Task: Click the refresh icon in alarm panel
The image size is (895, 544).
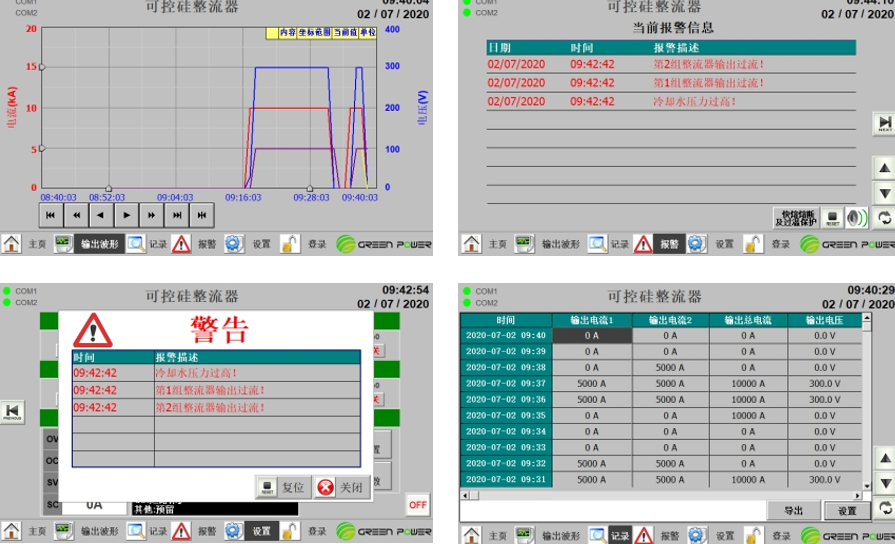Action: click(884, 218)
